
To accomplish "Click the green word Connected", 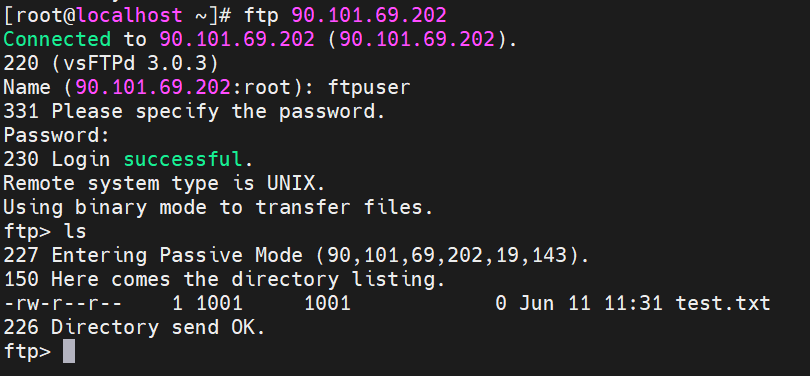I will click(57, 39).
